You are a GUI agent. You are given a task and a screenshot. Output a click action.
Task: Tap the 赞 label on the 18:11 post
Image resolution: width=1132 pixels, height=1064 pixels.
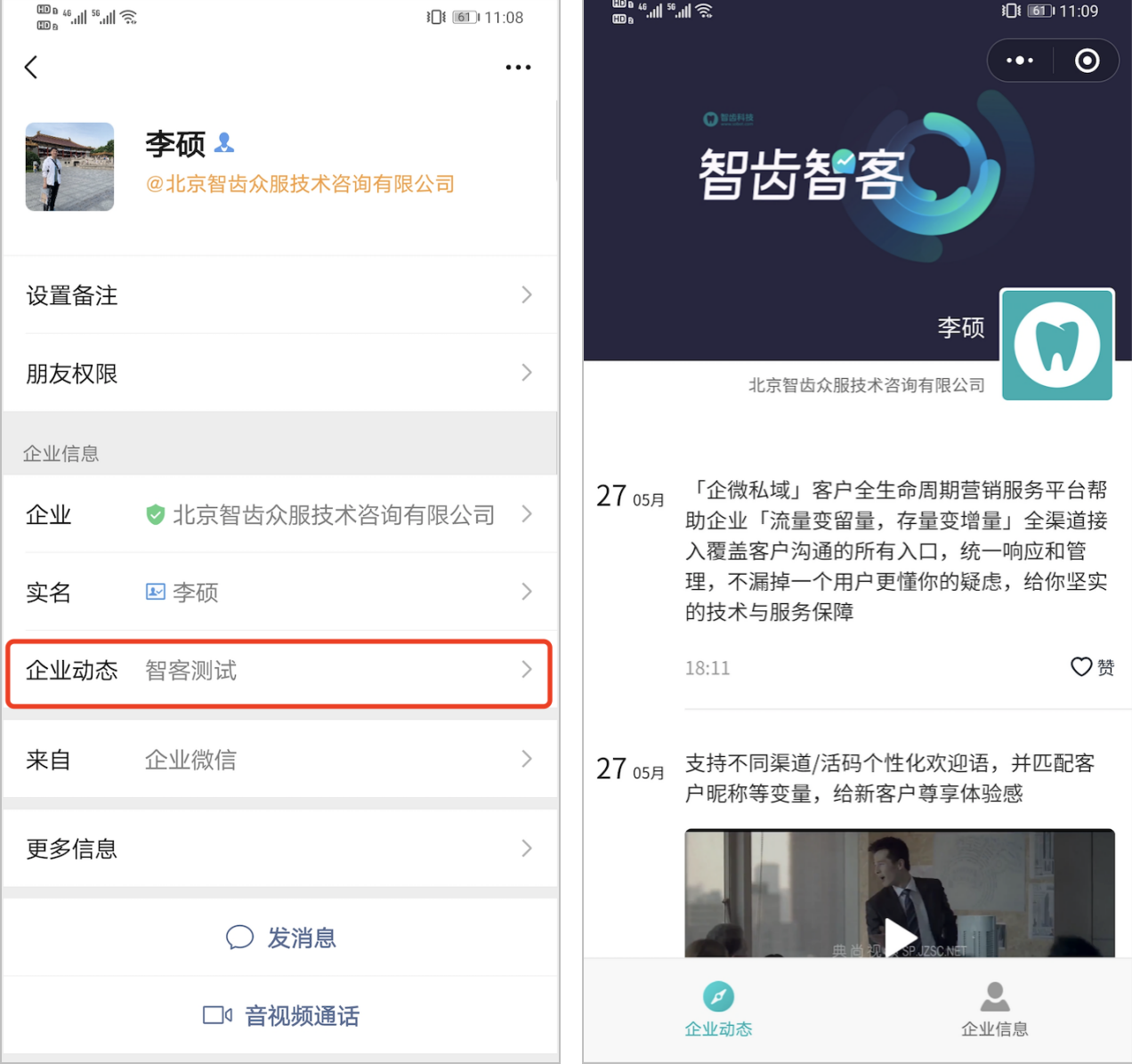point(1106,667)
